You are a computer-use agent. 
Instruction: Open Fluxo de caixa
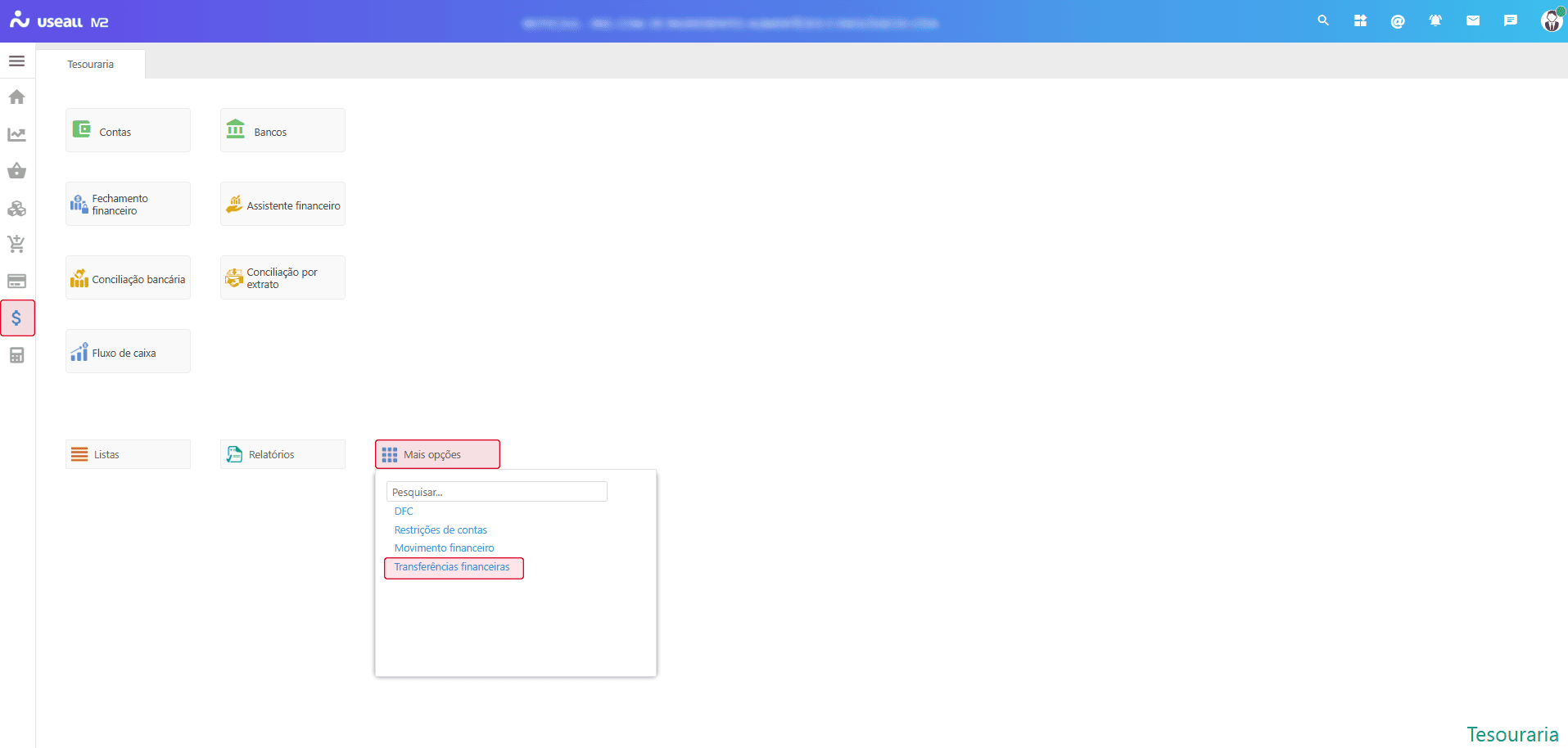pyautogui.click(x=128, y=352)
